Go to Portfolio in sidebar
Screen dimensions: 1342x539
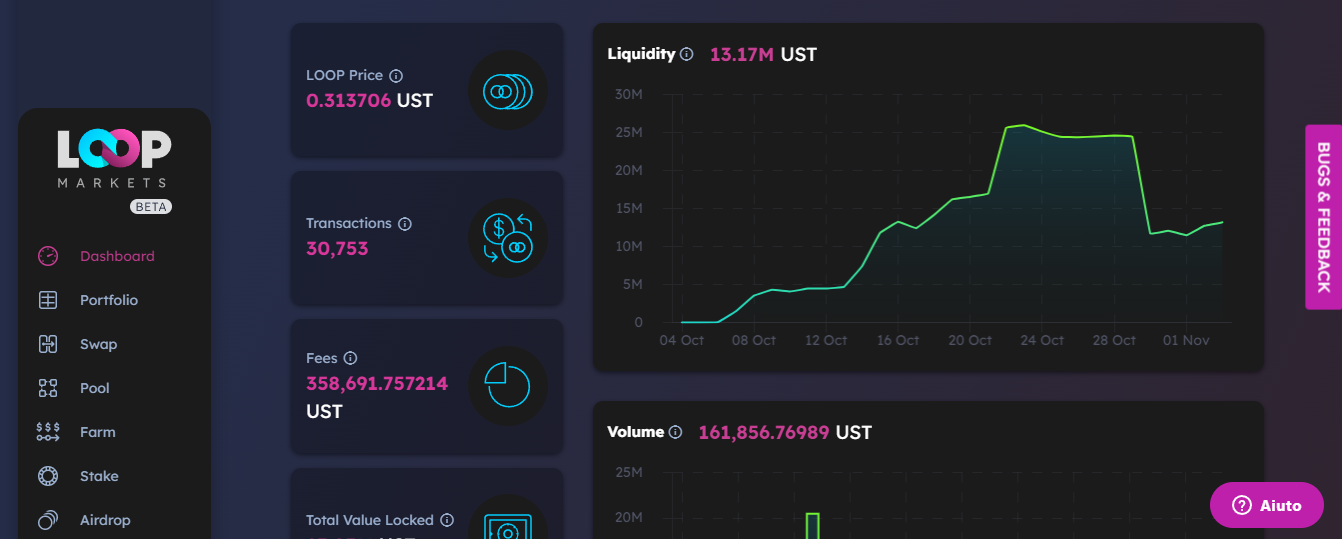109,300
